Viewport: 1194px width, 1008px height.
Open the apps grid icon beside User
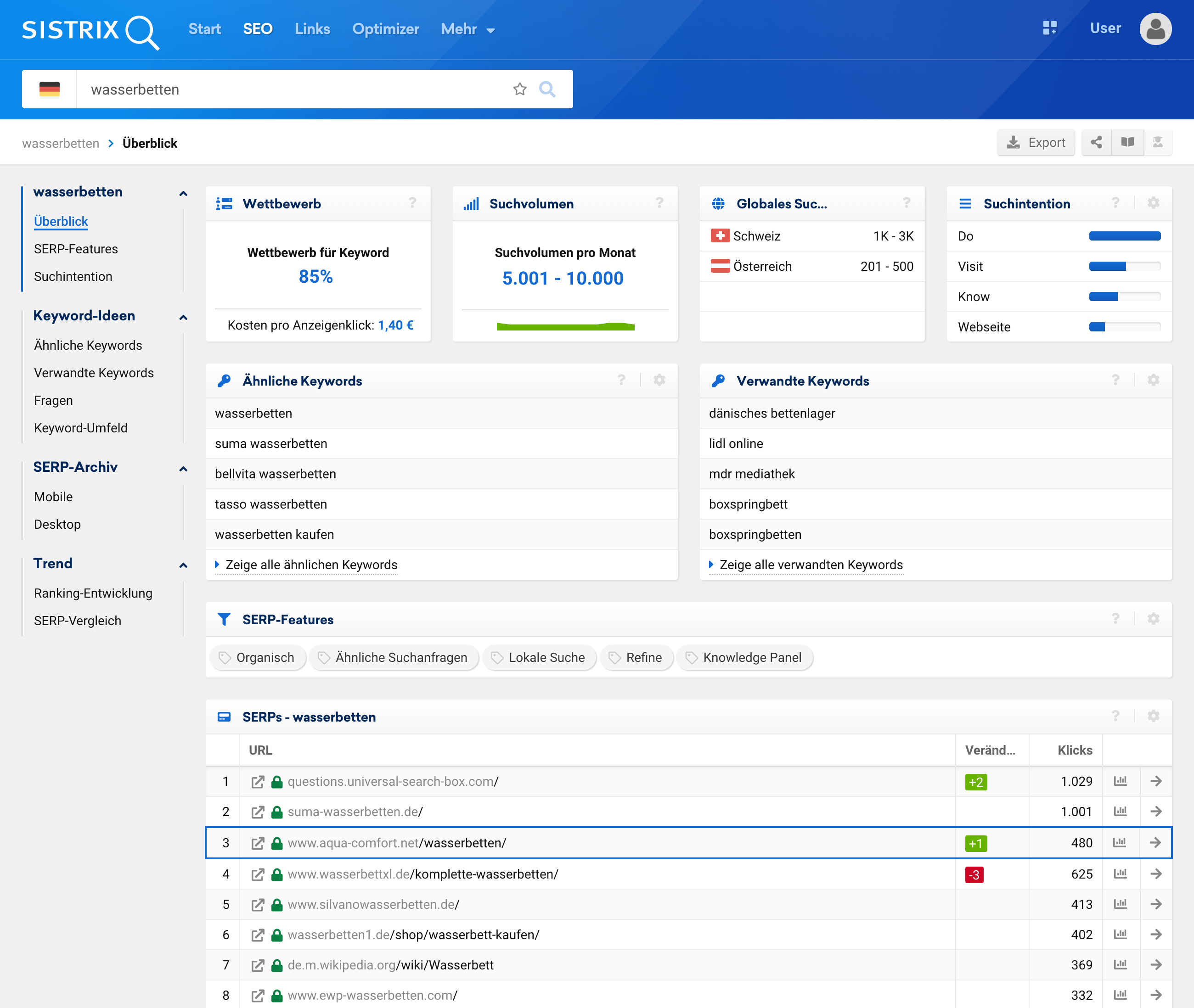[x=1049, y=28]
